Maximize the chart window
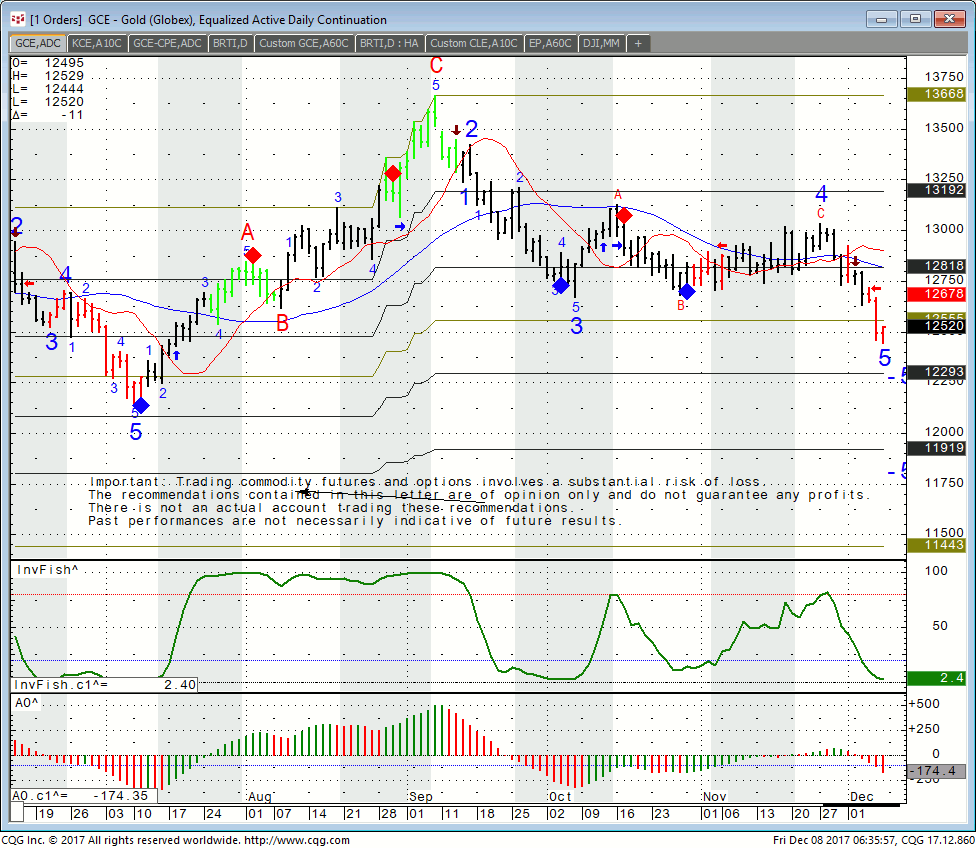The image size is (976, 848). point(914,18)
